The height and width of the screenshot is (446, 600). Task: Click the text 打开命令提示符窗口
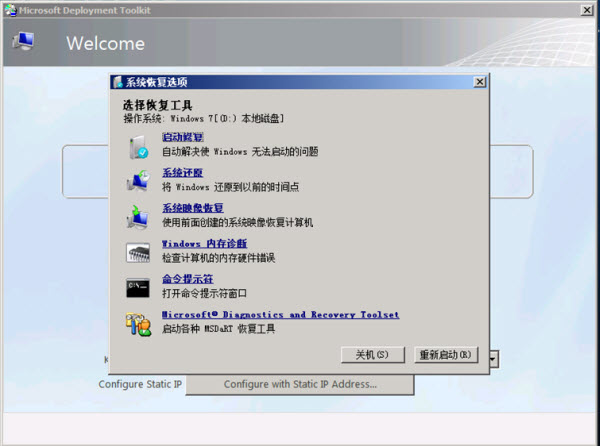204,294
